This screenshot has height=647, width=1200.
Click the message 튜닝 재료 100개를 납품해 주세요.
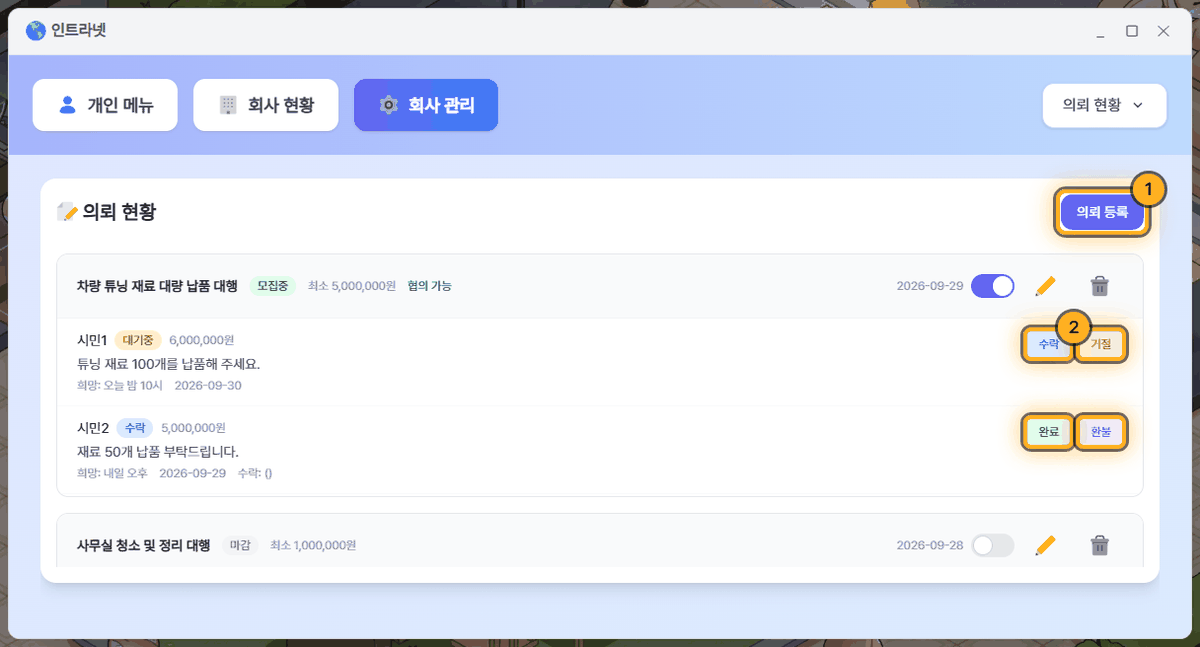tap(168, 363)
